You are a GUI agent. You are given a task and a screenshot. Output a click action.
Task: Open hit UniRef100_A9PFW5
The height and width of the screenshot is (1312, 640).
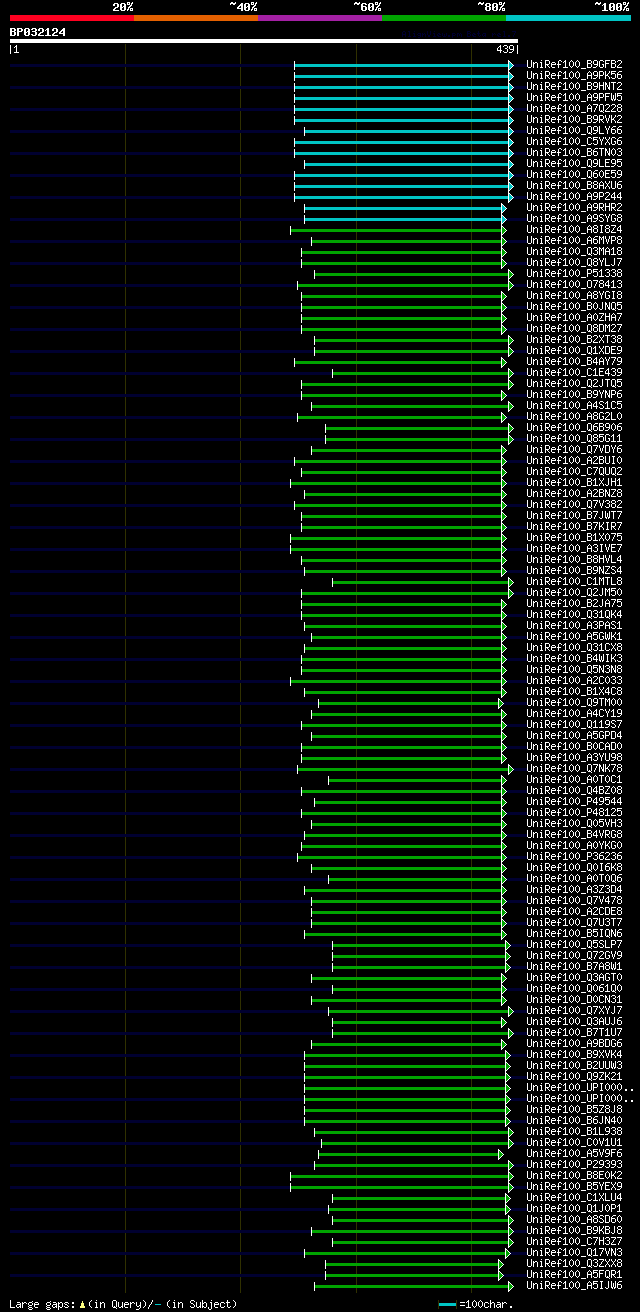click(574, 98)
